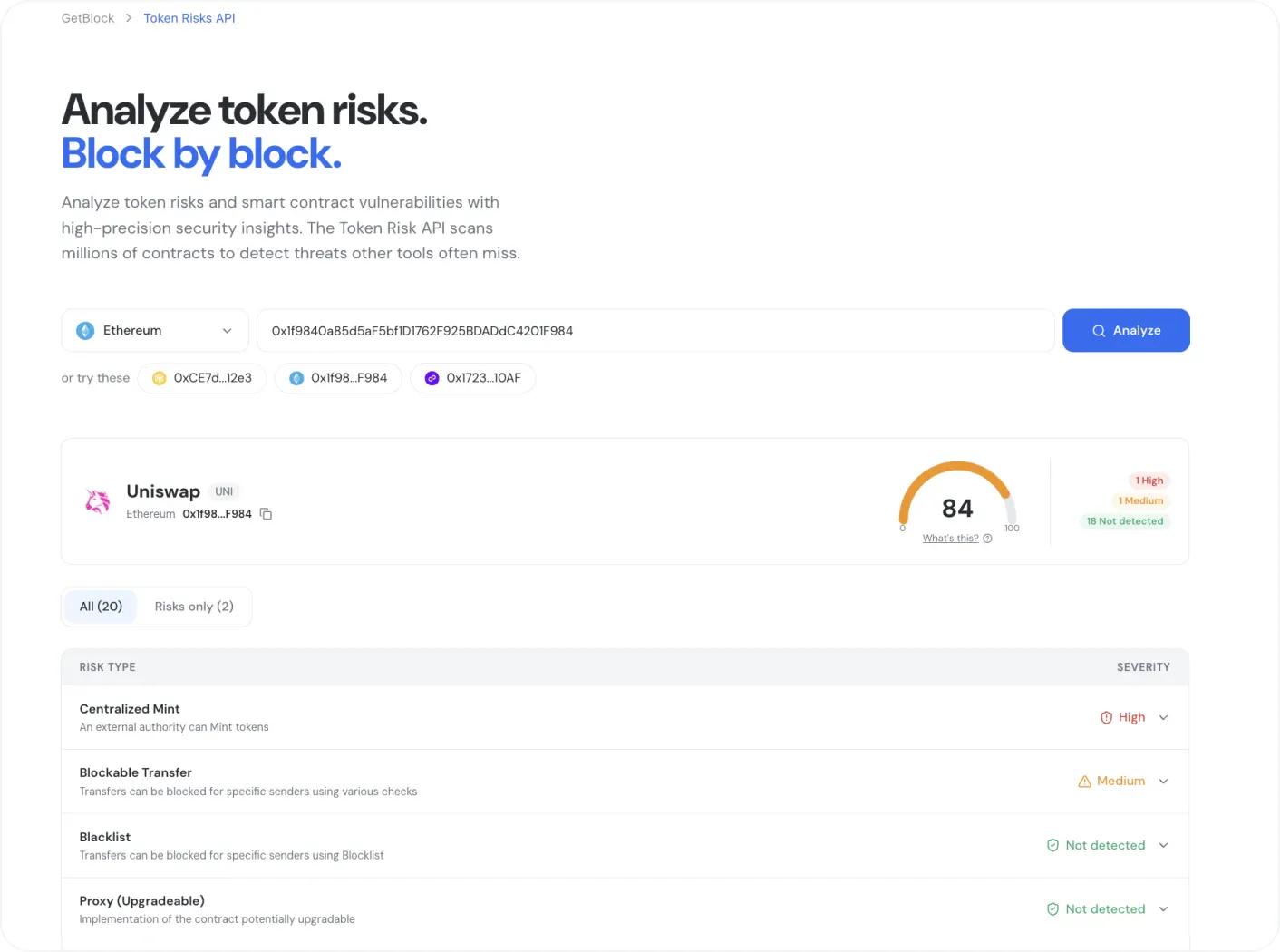Click the question-mark help icon near What's this?
Screen dimensions: 1280x952
pyautogui.click(x=987, y=538)
